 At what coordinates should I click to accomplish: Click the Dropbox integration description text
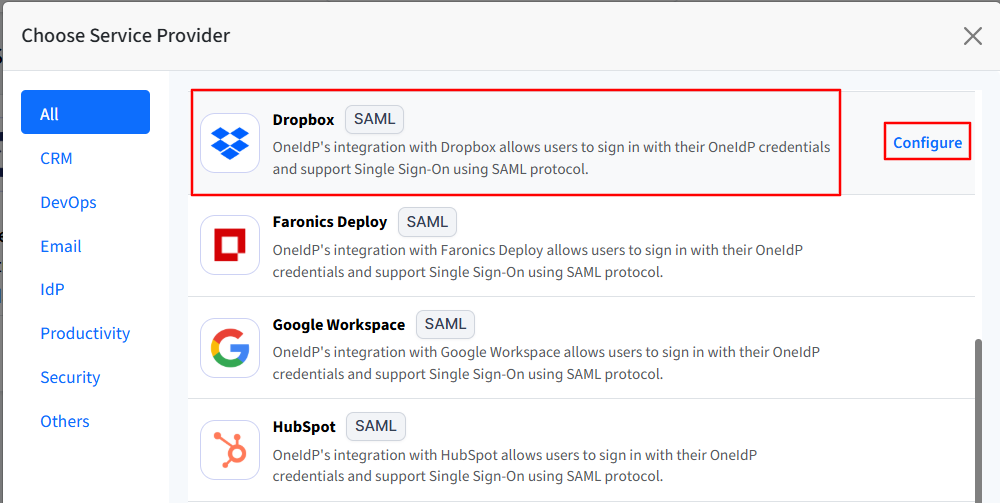point(551,158)
